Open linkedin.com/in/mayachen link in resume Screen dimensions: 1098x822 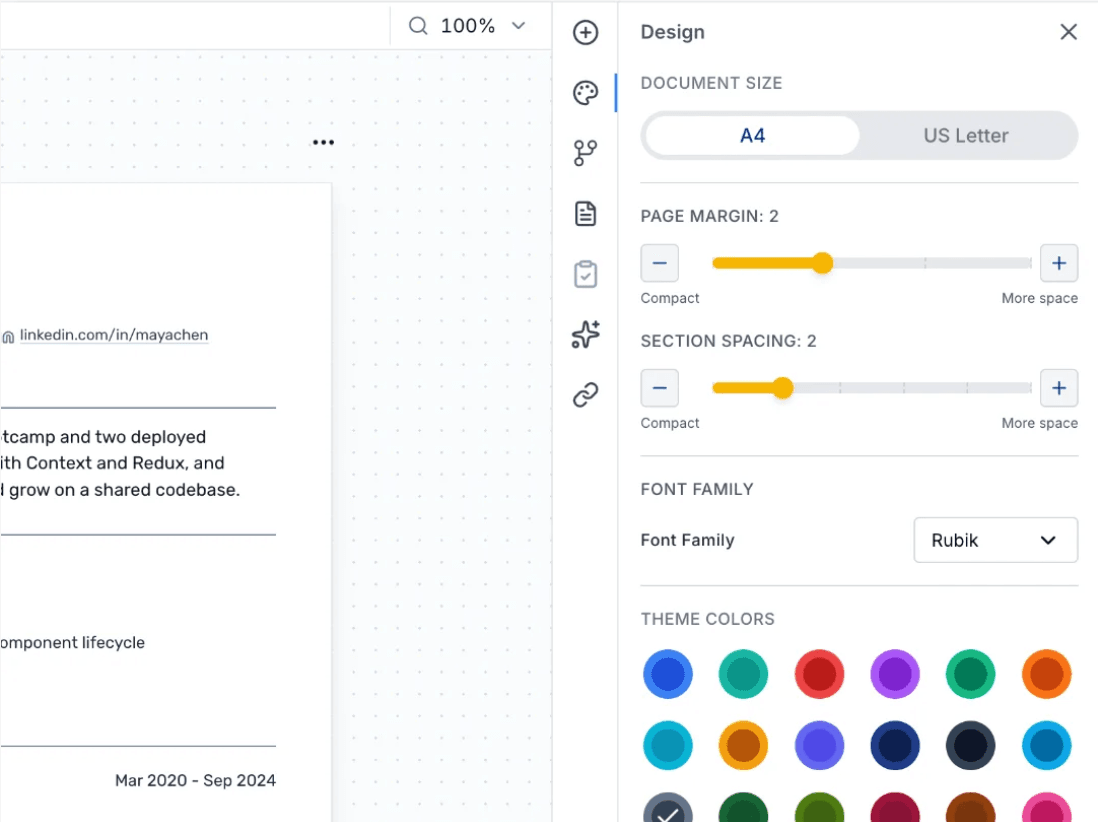(x=113, y=335)
